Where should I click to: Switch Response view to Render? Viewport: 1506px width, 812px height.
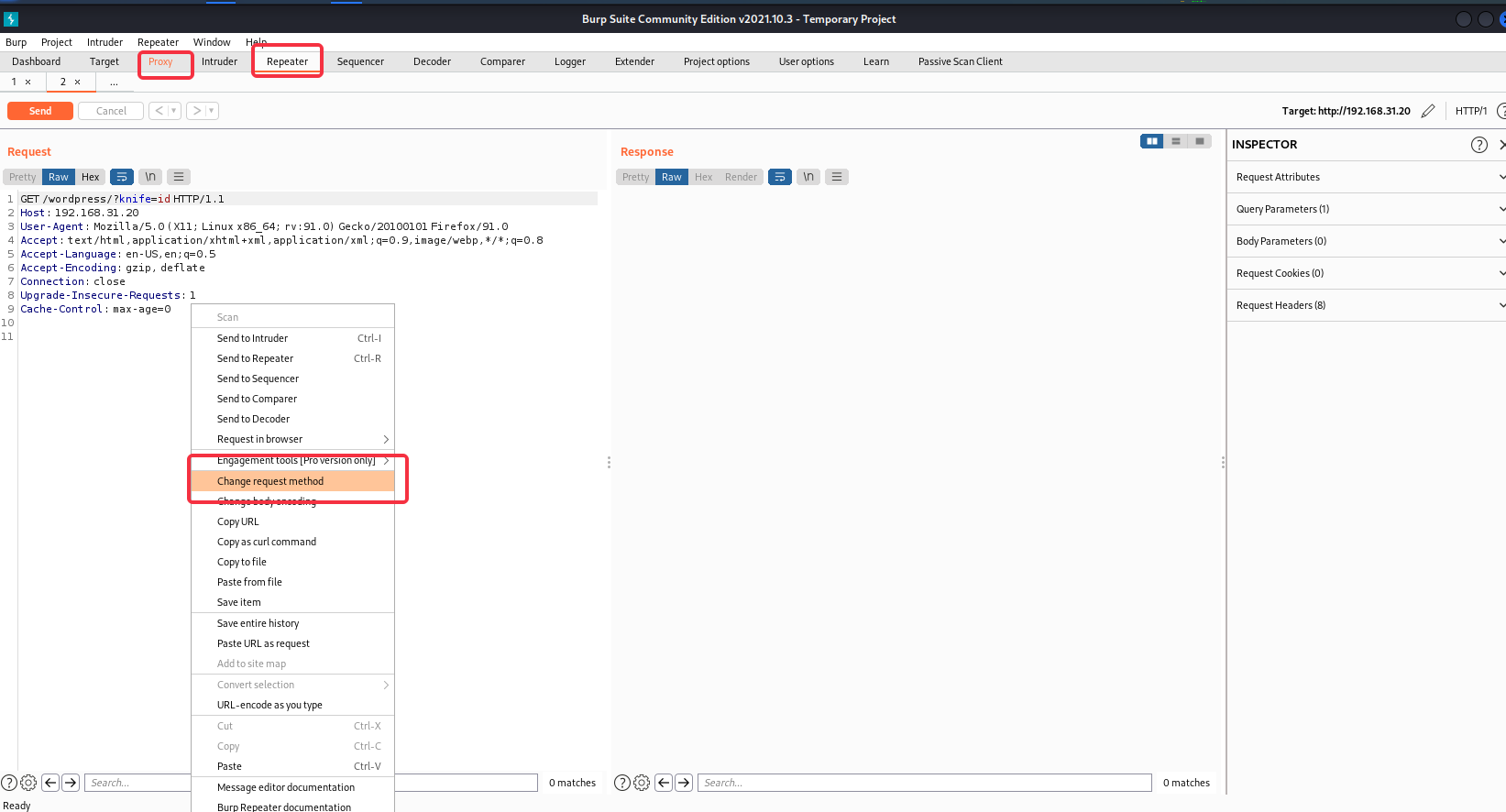[x=741, y=177]
